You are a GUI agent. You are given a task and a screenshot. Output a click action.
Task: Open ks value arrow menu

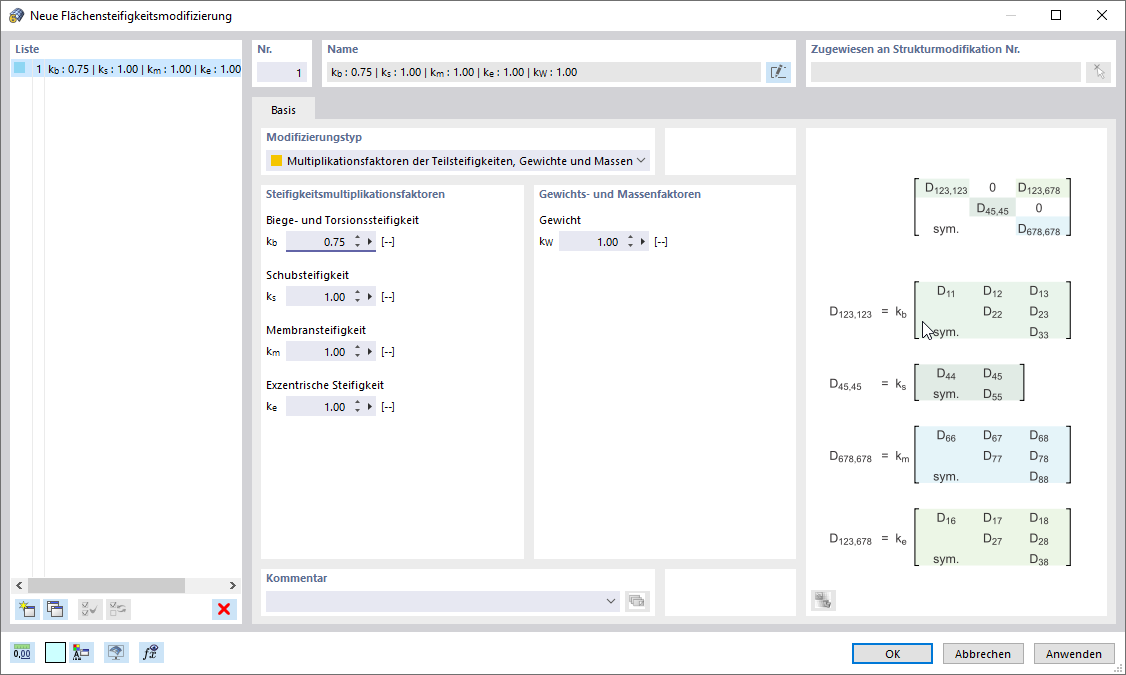tap(370, 297)
